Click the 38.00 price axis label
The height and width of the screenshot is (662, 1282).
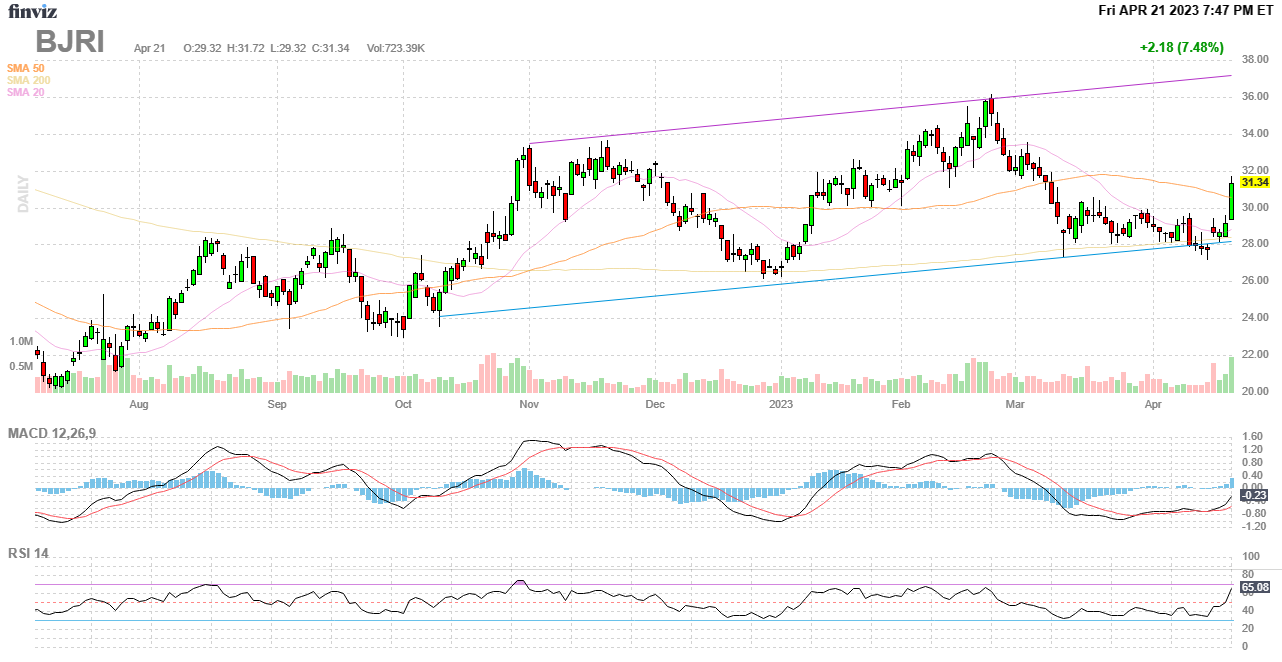click(1255, 60)
